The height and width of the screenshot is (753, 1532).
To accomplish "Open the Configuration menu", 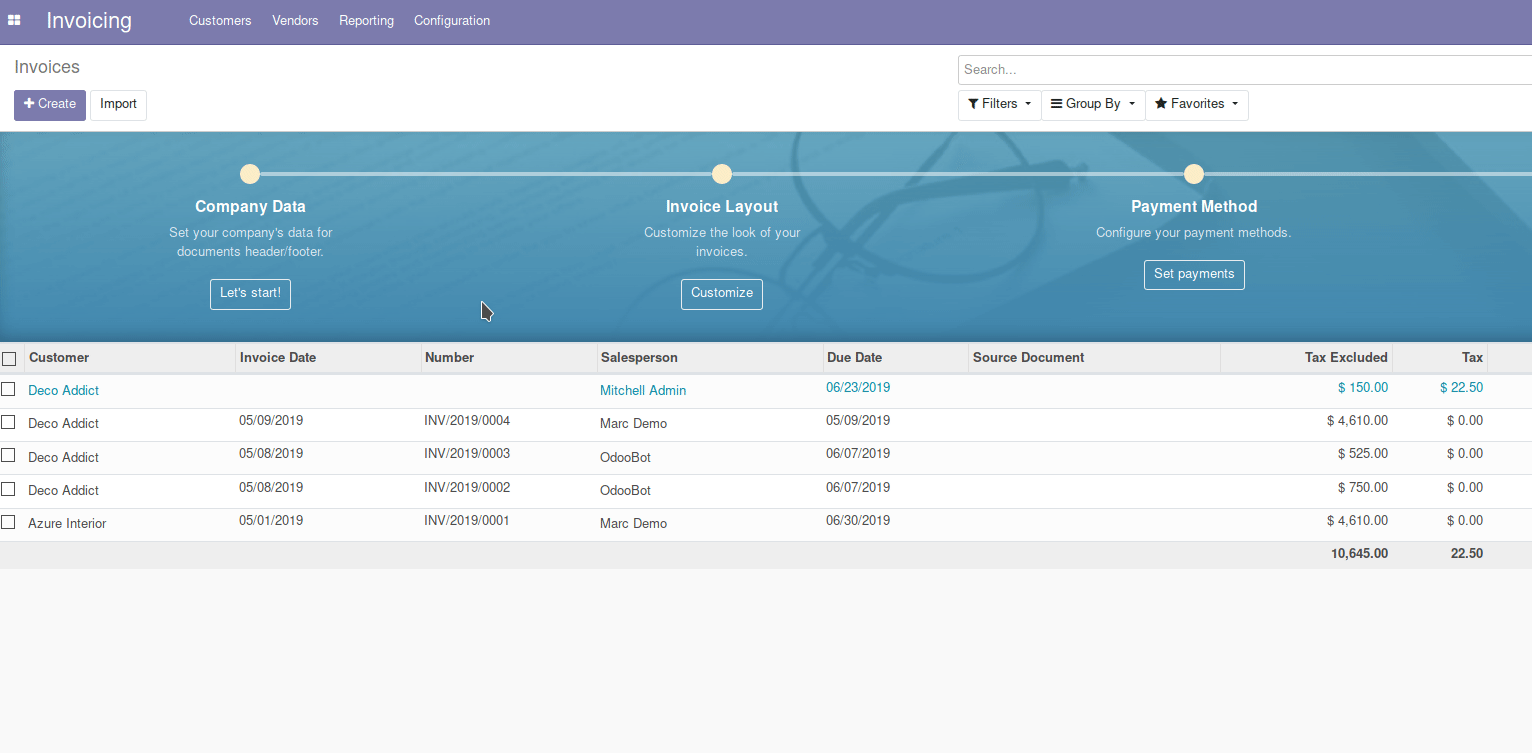I will point(452,21).
